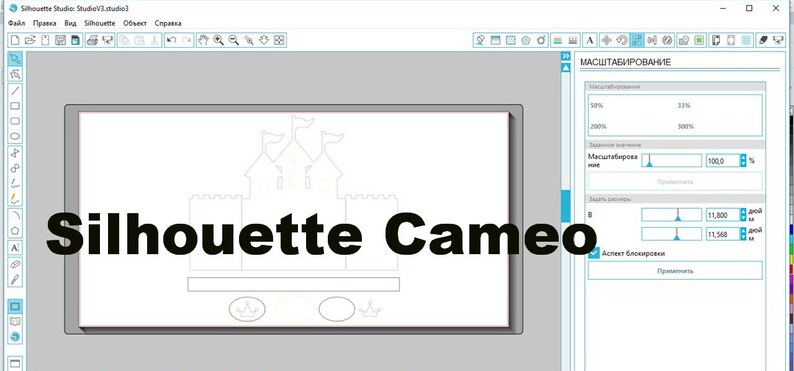
Task: Open the Справка menu
Action: coord(168,23)
